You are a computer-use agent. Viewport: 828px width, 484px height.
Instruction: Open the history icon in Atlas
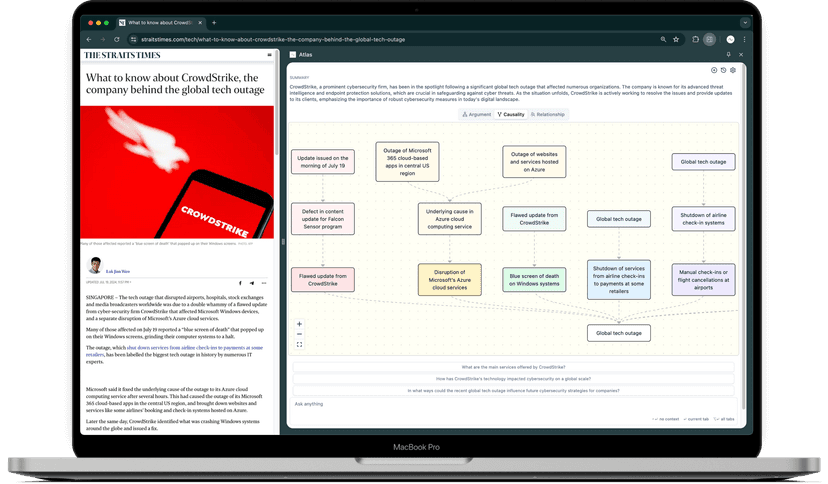(723, 70)
